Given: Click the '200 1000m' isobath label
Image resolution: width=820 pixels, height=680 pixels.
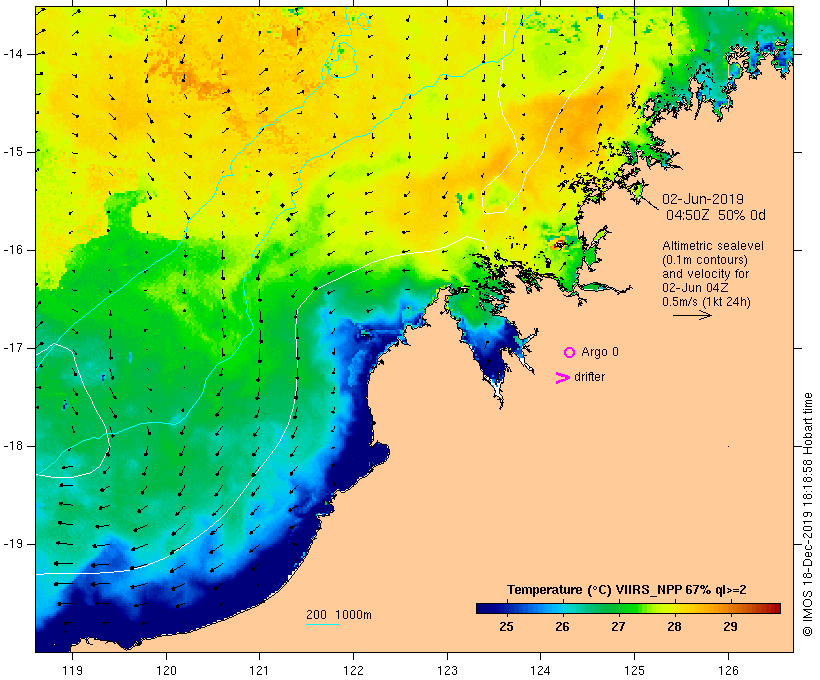Looking at the screenshot, I should (339, 615).
